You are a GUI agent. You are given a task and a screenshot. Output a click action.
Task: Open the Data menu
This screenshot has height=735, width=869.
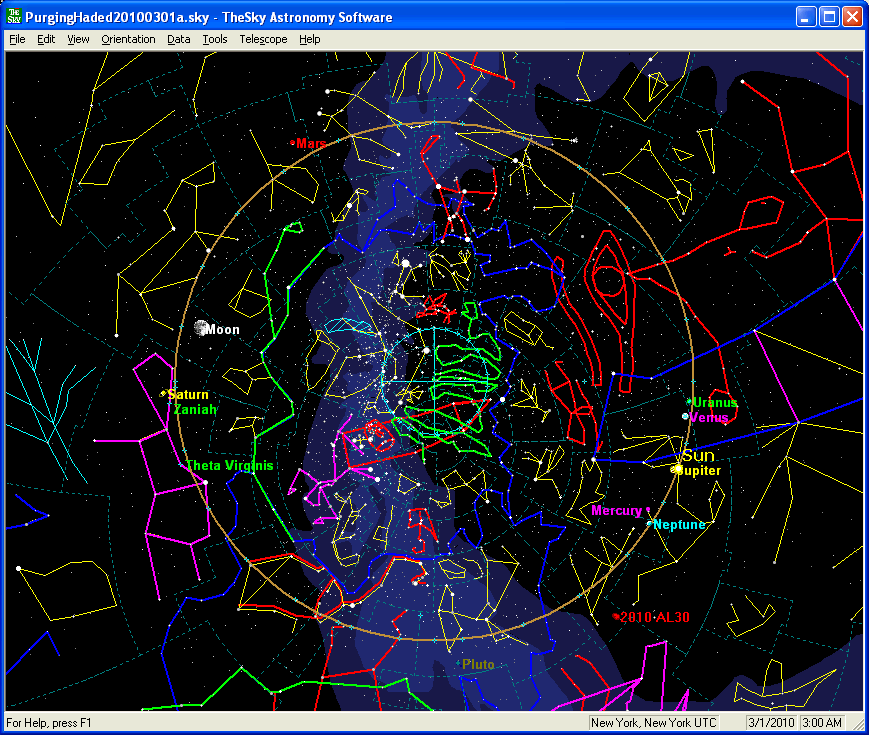tap(179, 39)
